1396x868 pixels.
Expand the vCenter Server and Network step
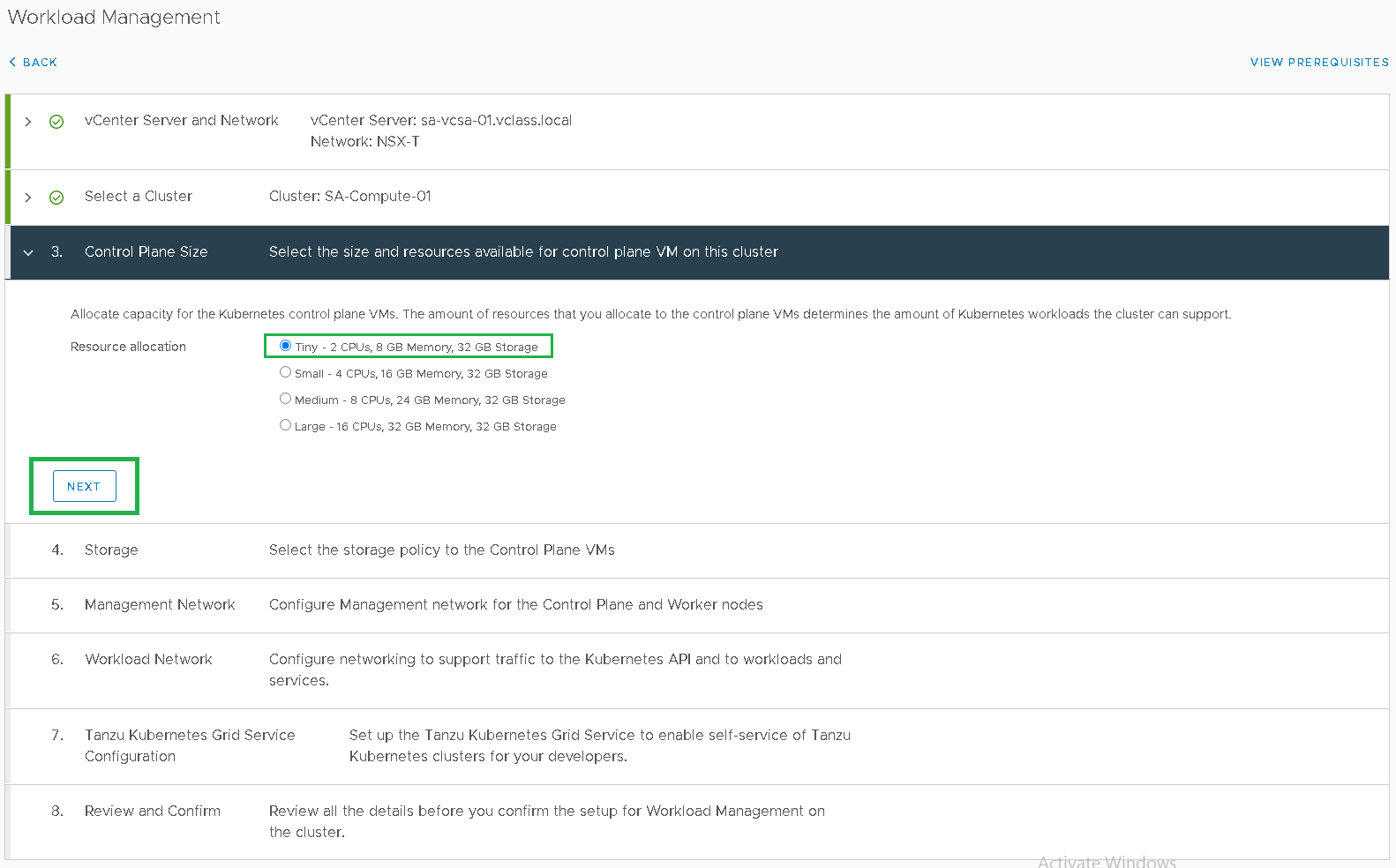pos(28,122)
